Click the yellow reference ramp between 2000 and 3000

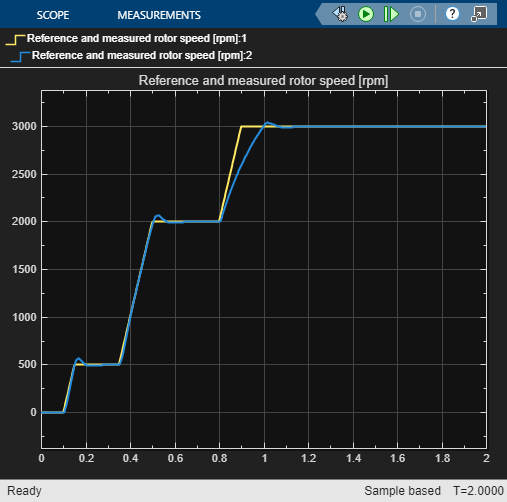(231, 173)
